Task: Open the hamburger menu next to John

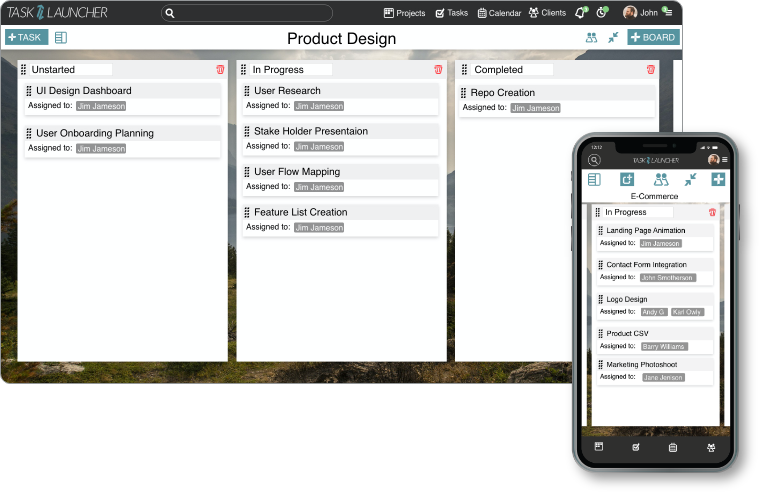Action: [668, 12]
